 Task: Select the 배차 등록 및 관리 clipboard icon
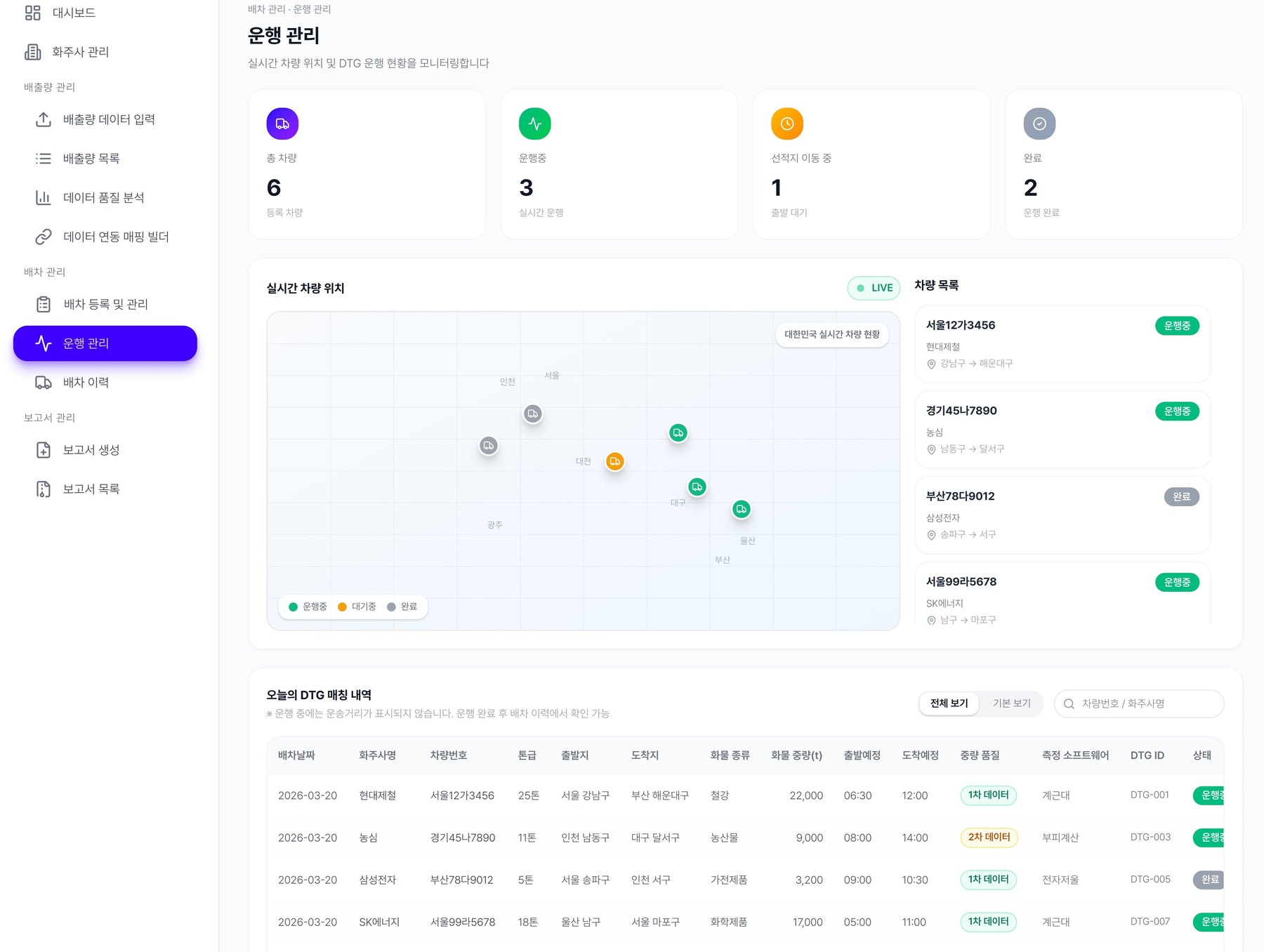pyautogui.click(x=44, y=304)
